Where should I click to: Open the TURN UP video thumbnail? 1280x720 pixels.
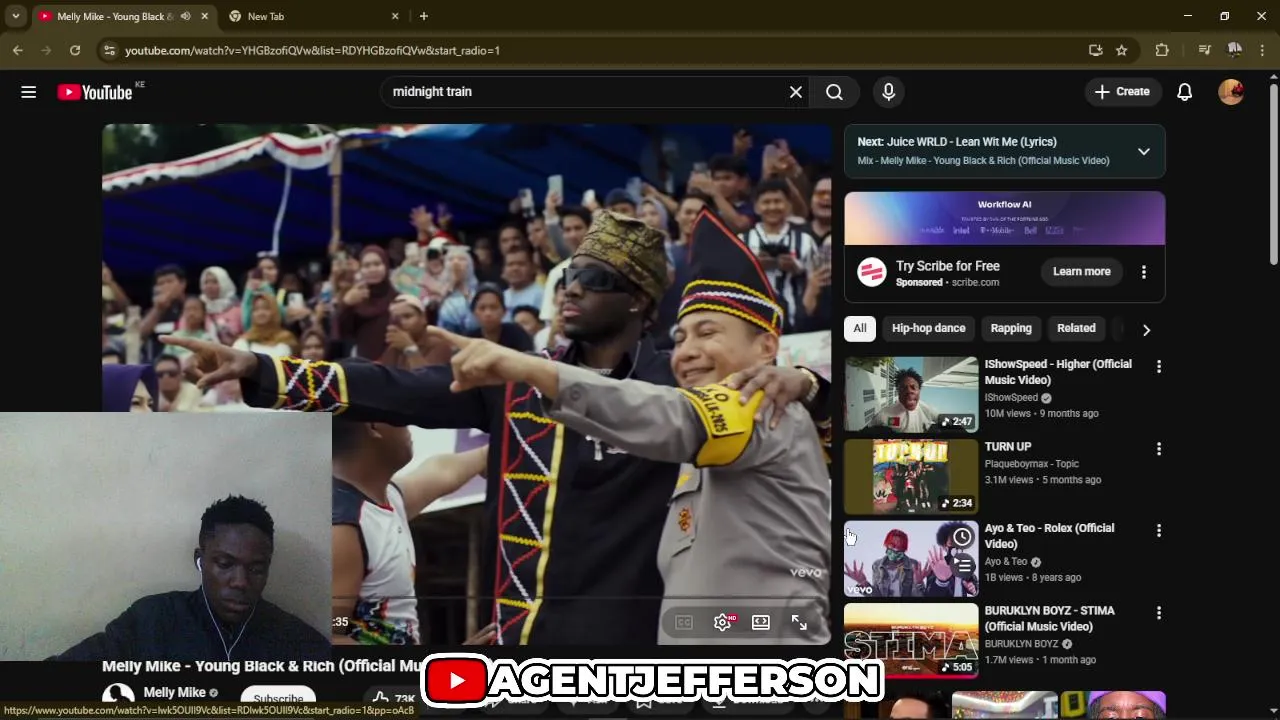point(911,476)
